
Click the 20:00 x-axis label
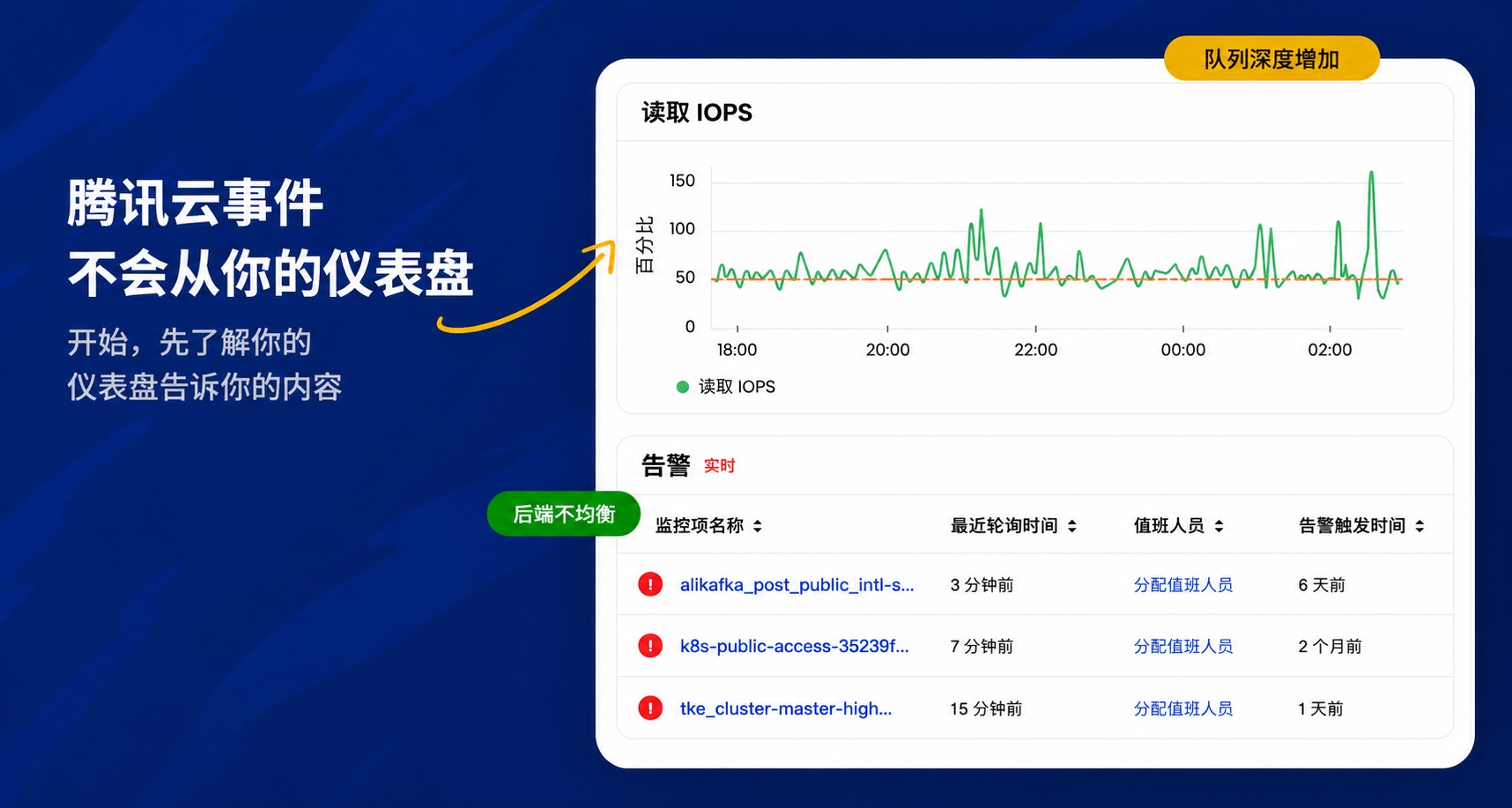(x=887, y=350)
